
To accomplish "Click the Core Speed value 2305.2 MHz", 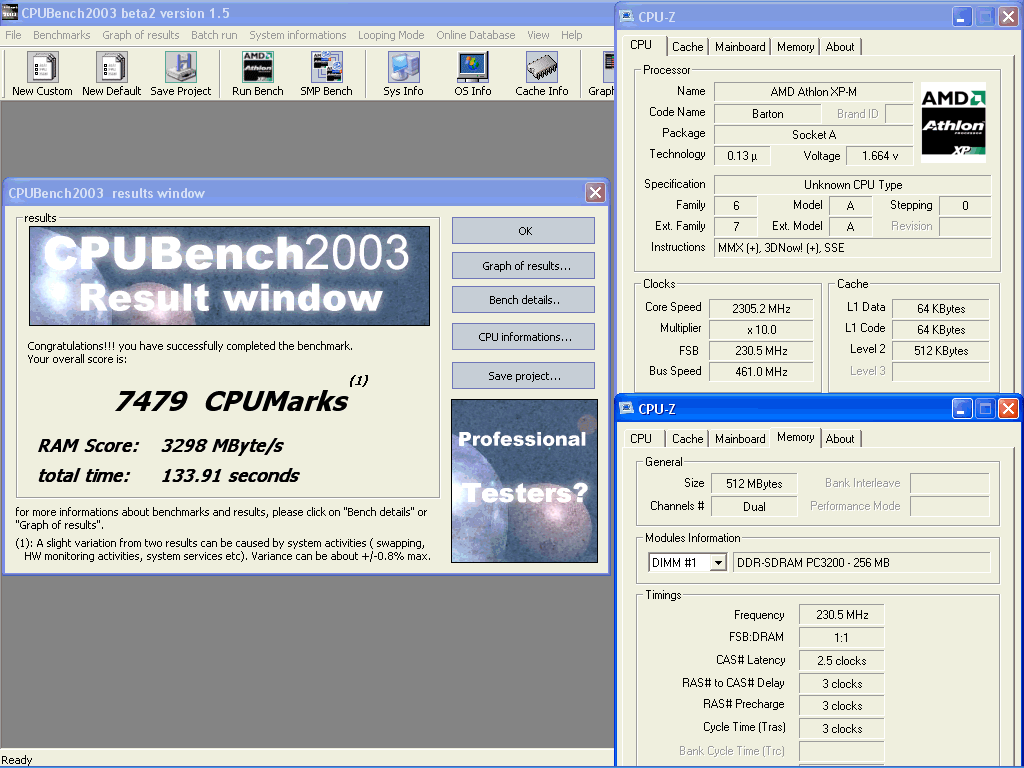I will pos(761,309).
